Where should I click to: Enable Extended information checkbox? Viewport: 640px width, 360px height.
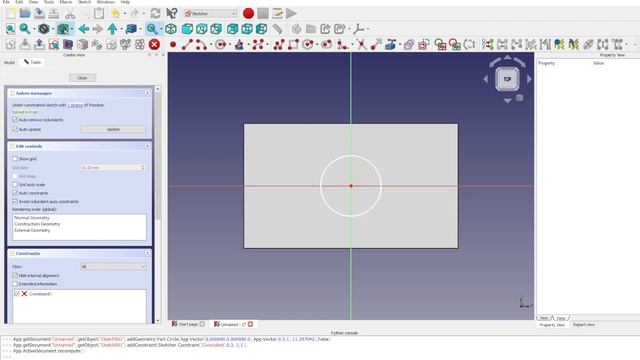(x=15, y=284)
